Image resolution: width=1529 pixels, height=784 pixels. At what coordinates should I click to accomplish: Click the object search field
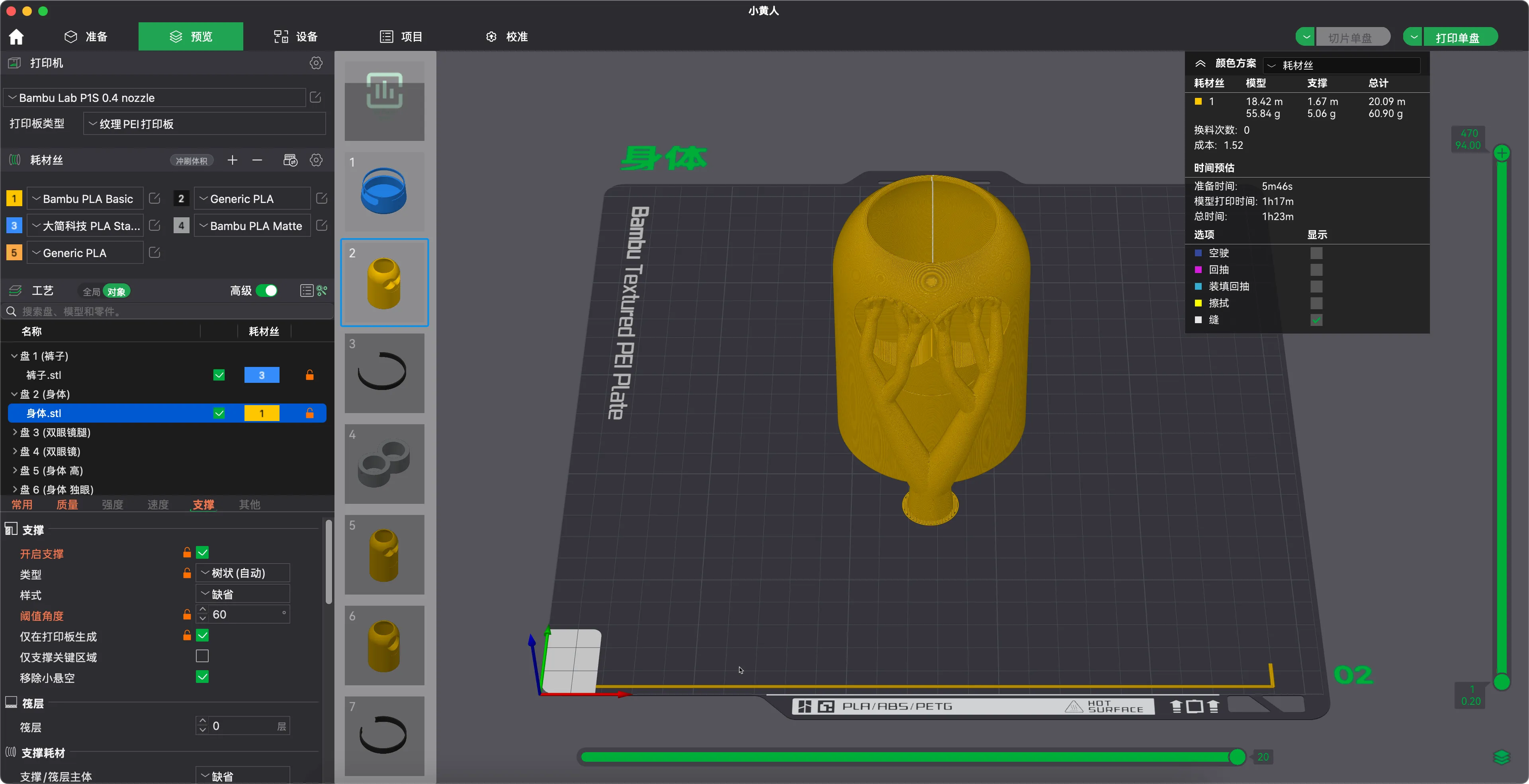pos(167,311)
